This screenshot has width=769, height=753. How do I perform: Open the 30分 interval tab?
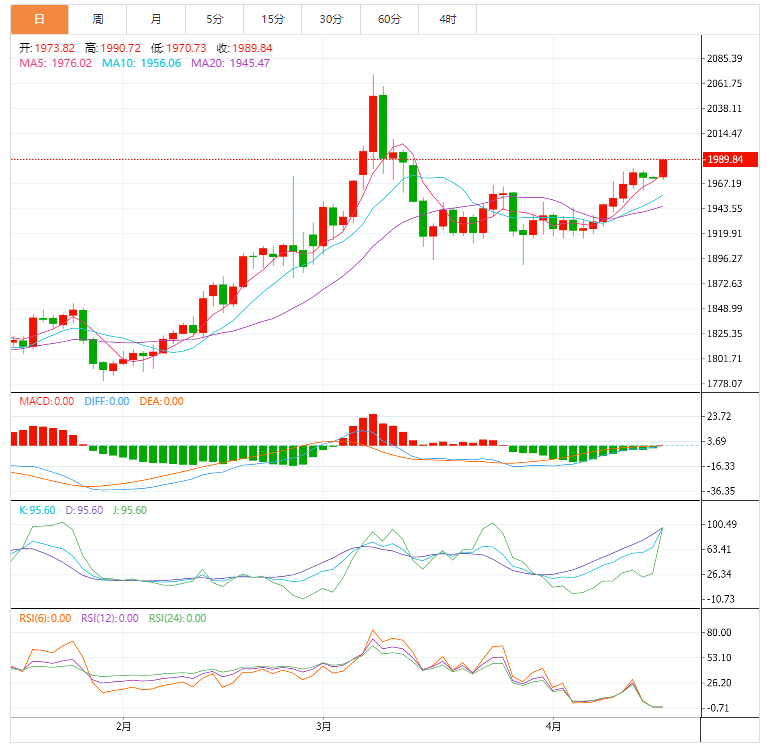(x=331, y=20)
